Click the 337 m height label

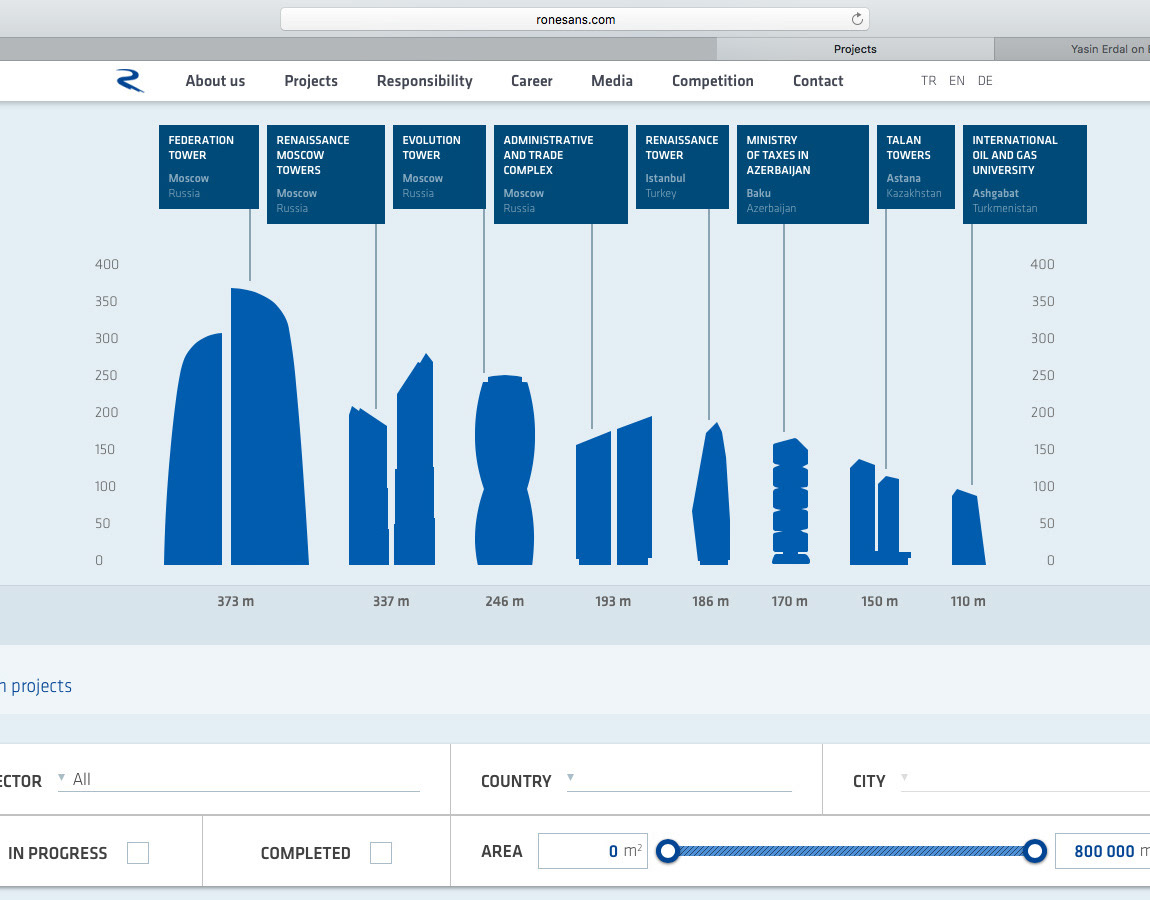(391, 601)
